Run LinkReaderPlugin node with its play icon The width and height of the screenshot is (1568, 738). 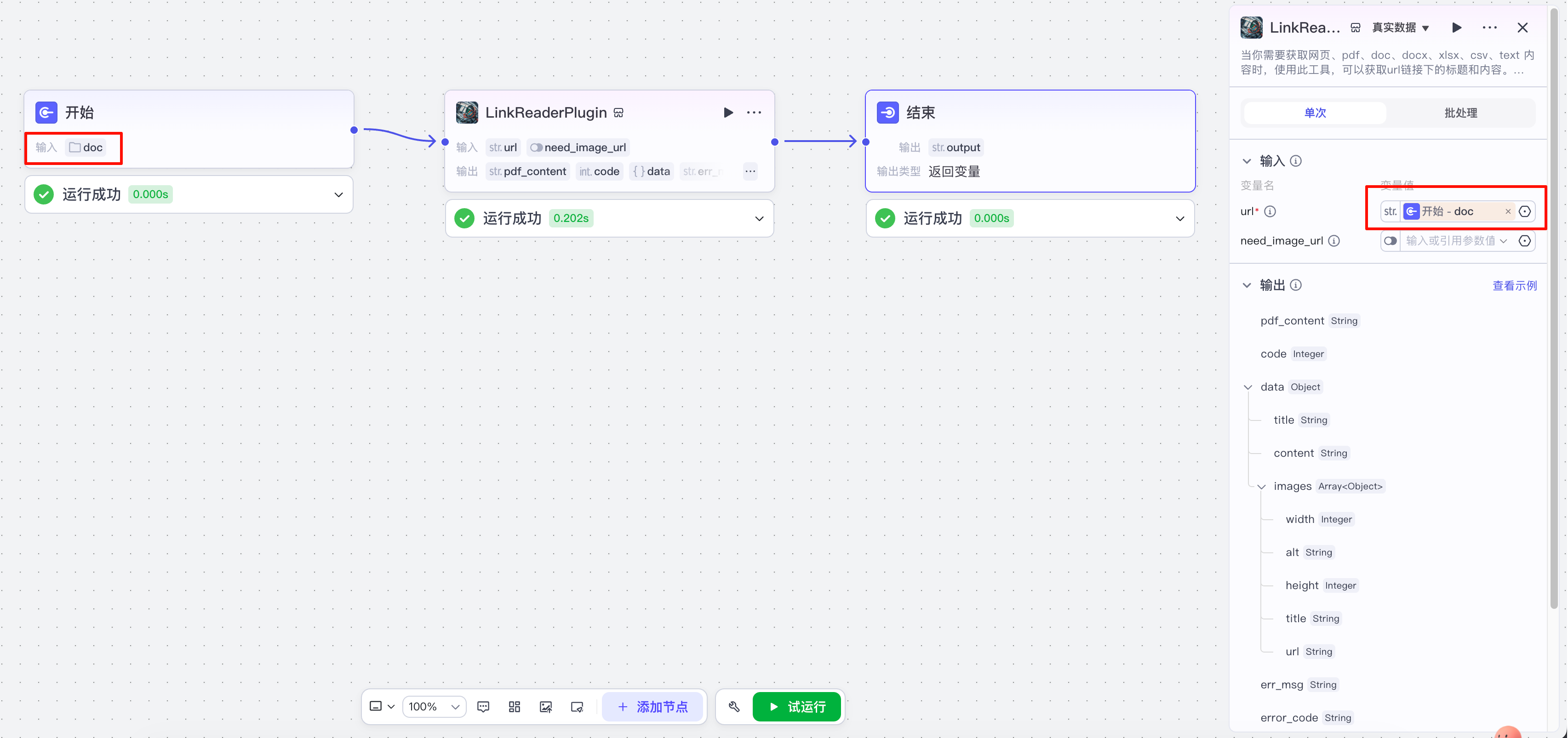728,113
